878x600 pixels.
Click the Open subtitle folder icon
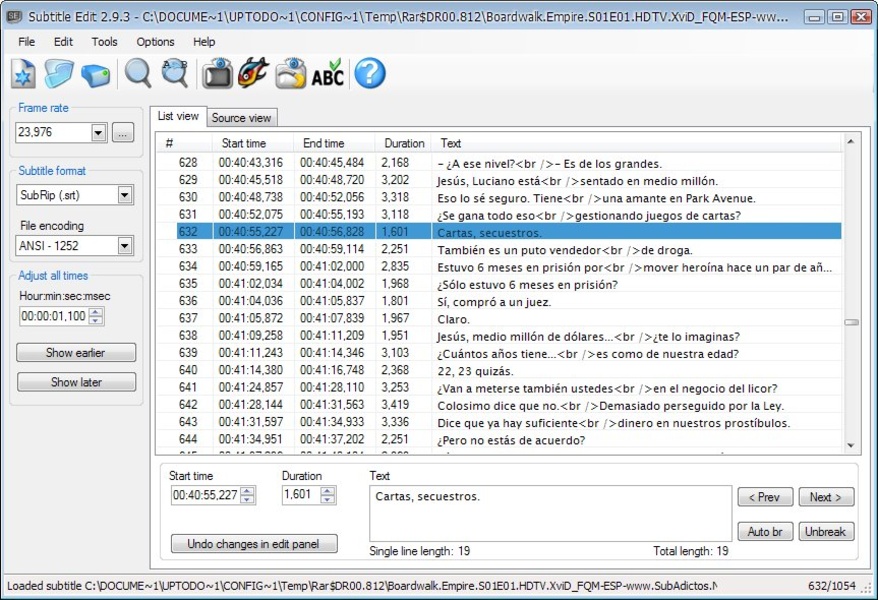tap(59, 74)
